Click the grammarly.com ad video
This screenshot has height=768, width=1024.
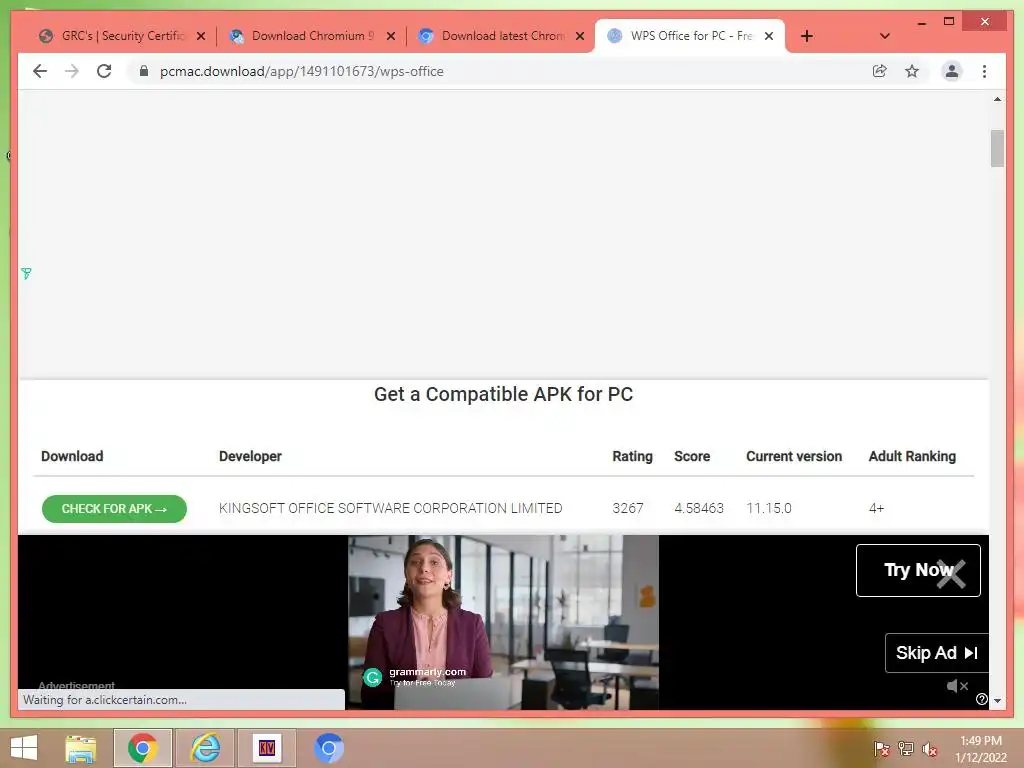point(503,622)
